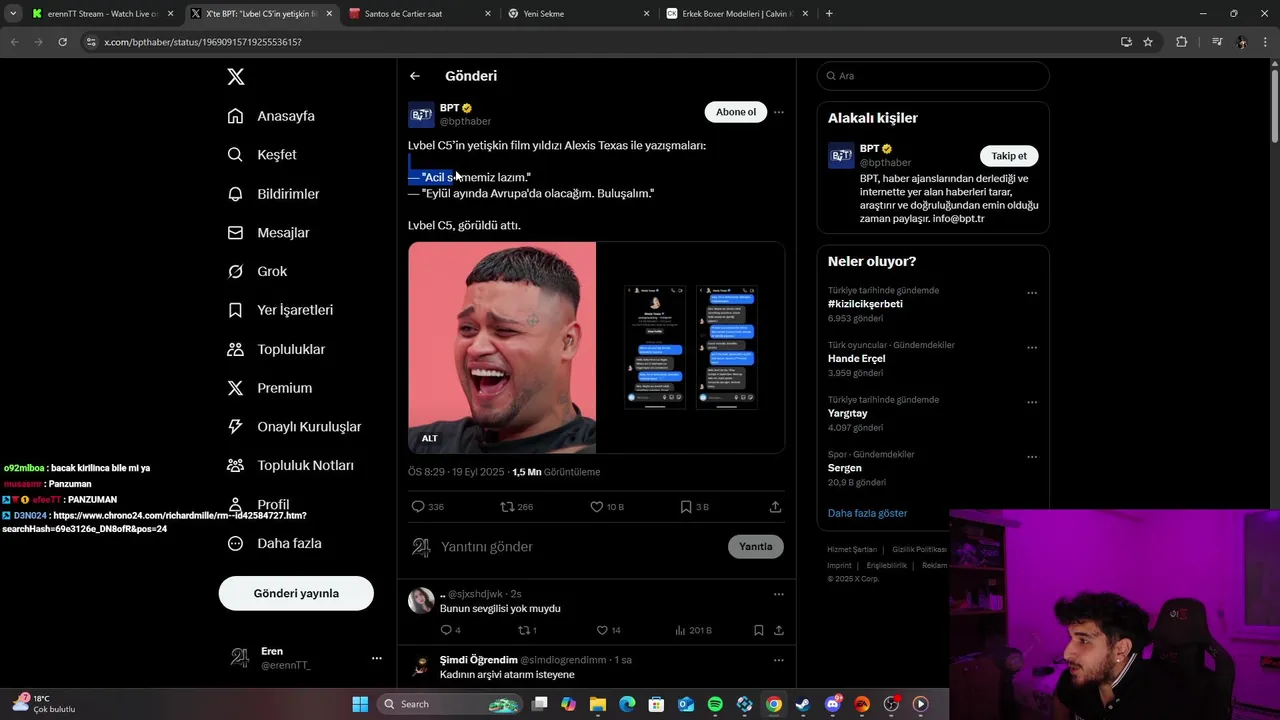Open the chat screenshots image
The width and height of the screenshot is (1280, 720).
691,347
